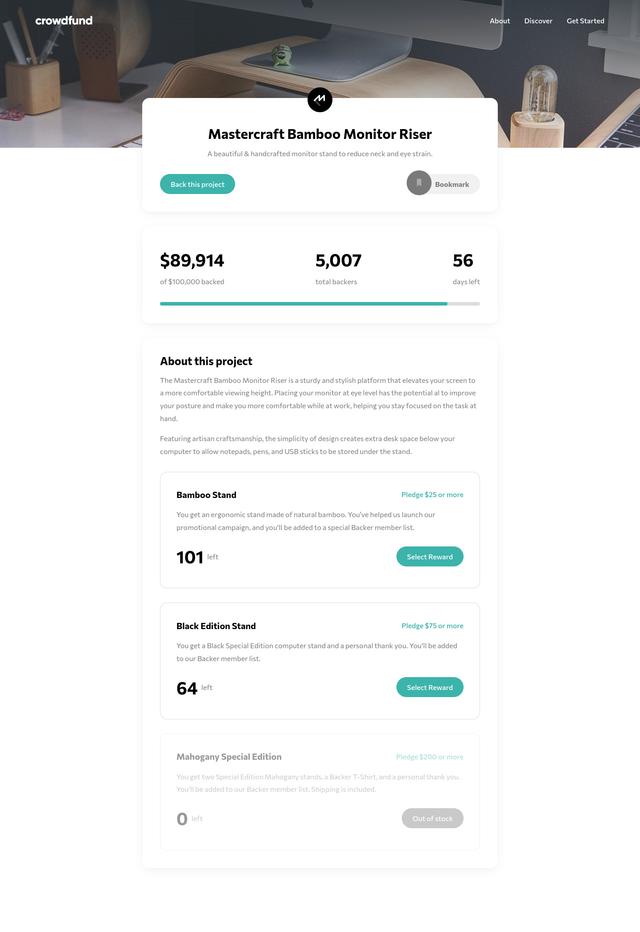
Task: Click the Back this project button
Action: coord(196,184)
